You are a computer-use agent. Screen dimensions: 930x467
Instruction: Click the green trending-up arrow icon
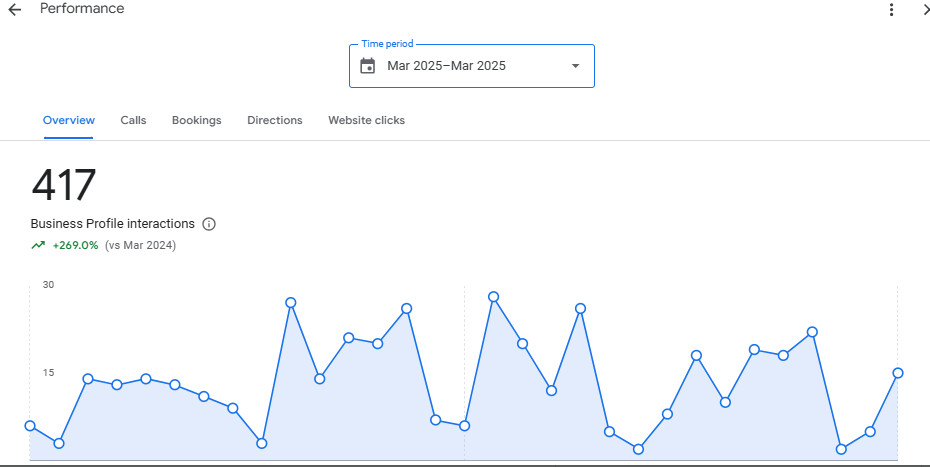pyautogui.click(x=38, y=245)
